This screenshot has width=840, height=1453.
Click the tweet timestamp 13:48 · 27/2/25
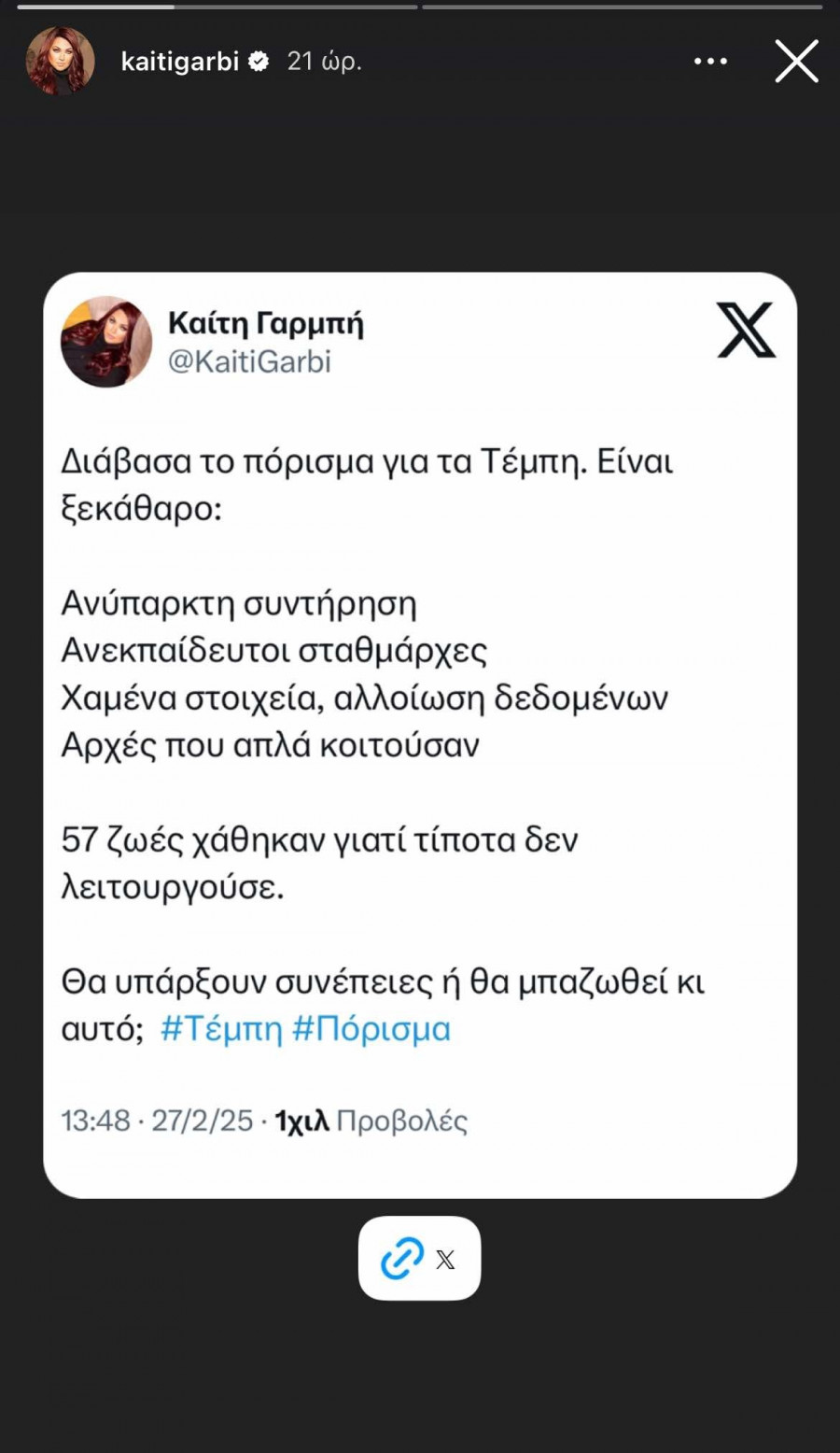[x=157, y=1120]
